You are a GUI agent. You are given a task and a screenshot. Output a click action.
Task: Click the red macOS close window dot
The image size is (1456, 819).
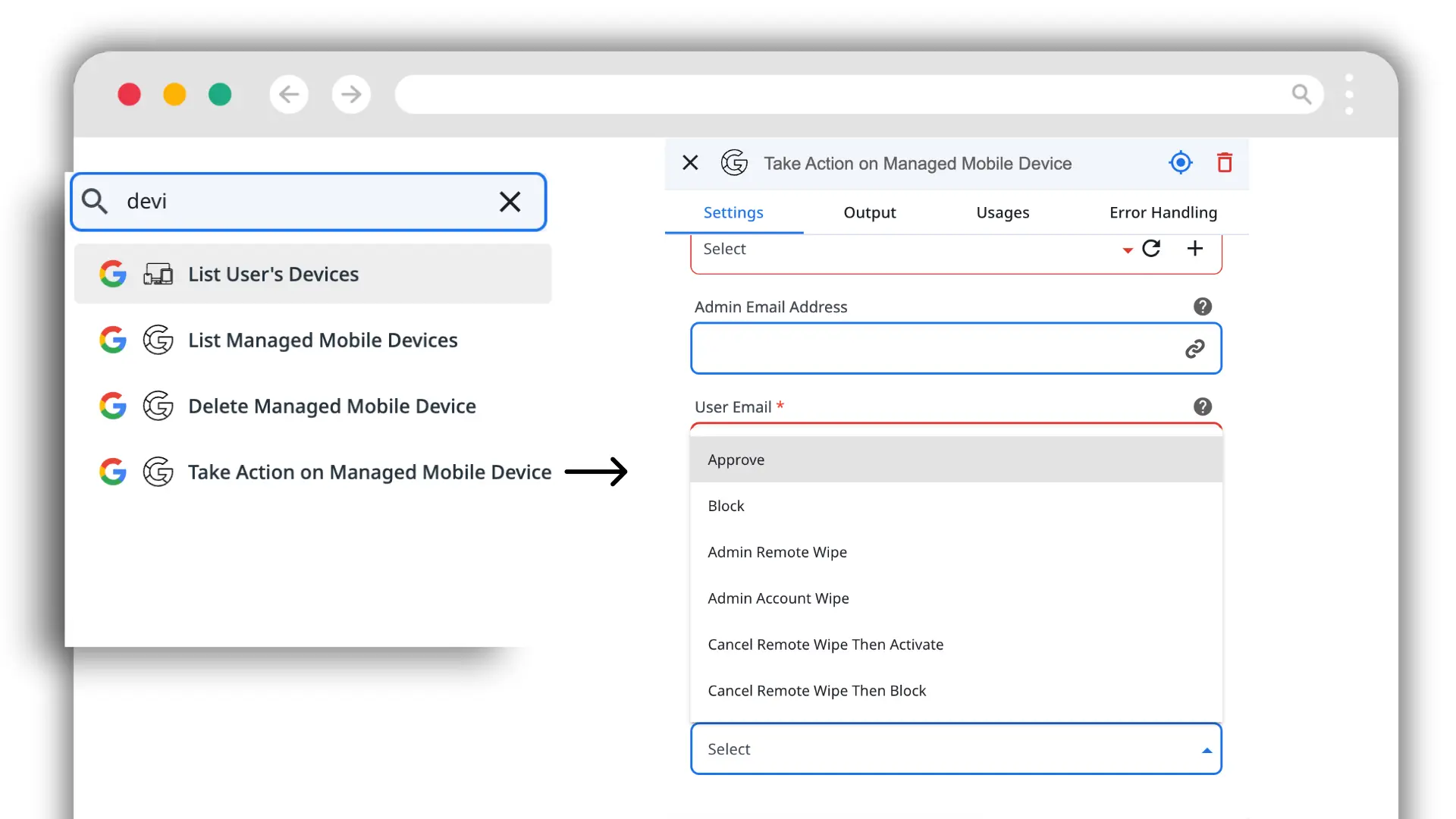point(129,94)
